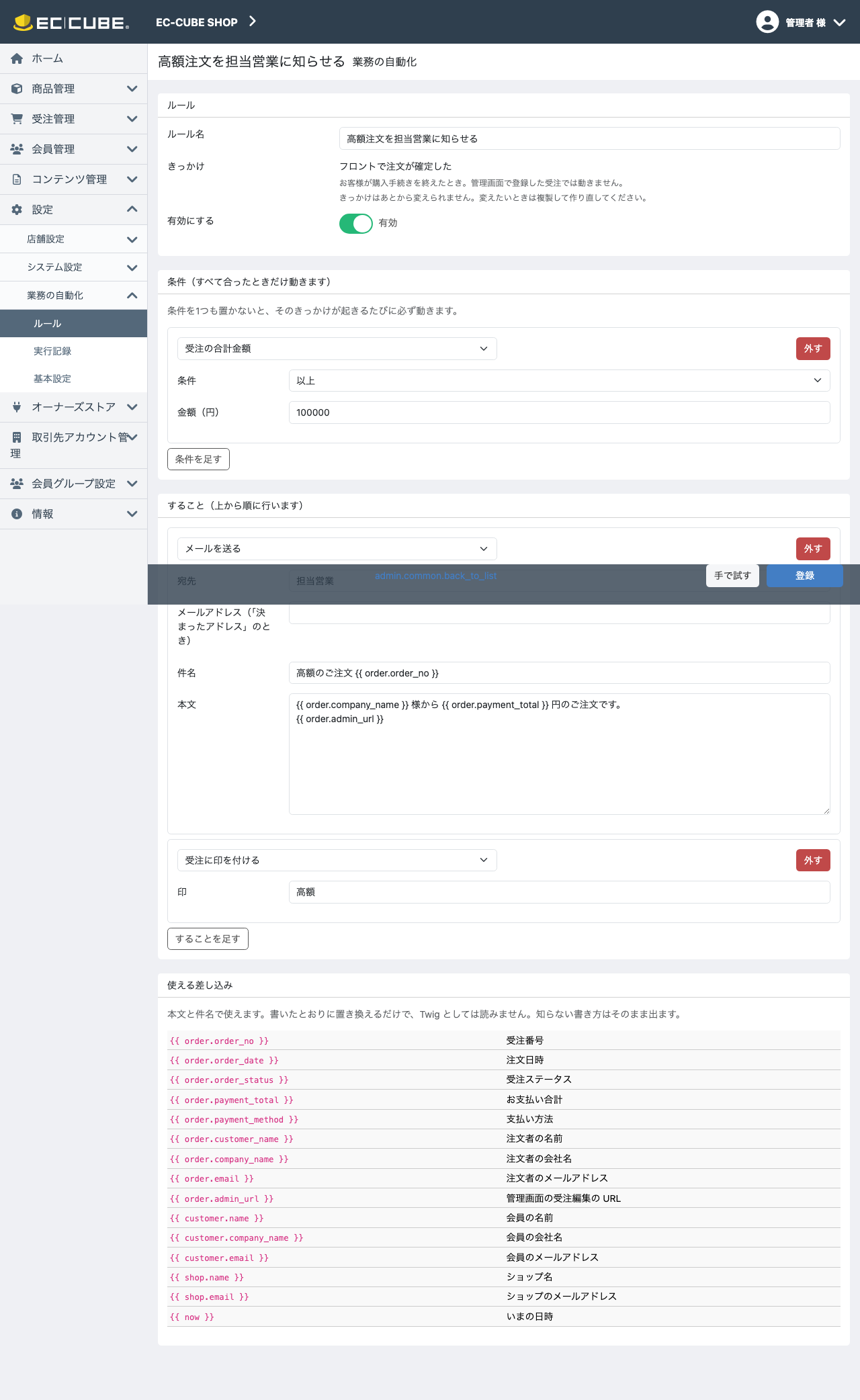The width and height of the screenshot is (860, 1400).
Task: Collapse the 設定 menu chevron
Action: point(132,210)
